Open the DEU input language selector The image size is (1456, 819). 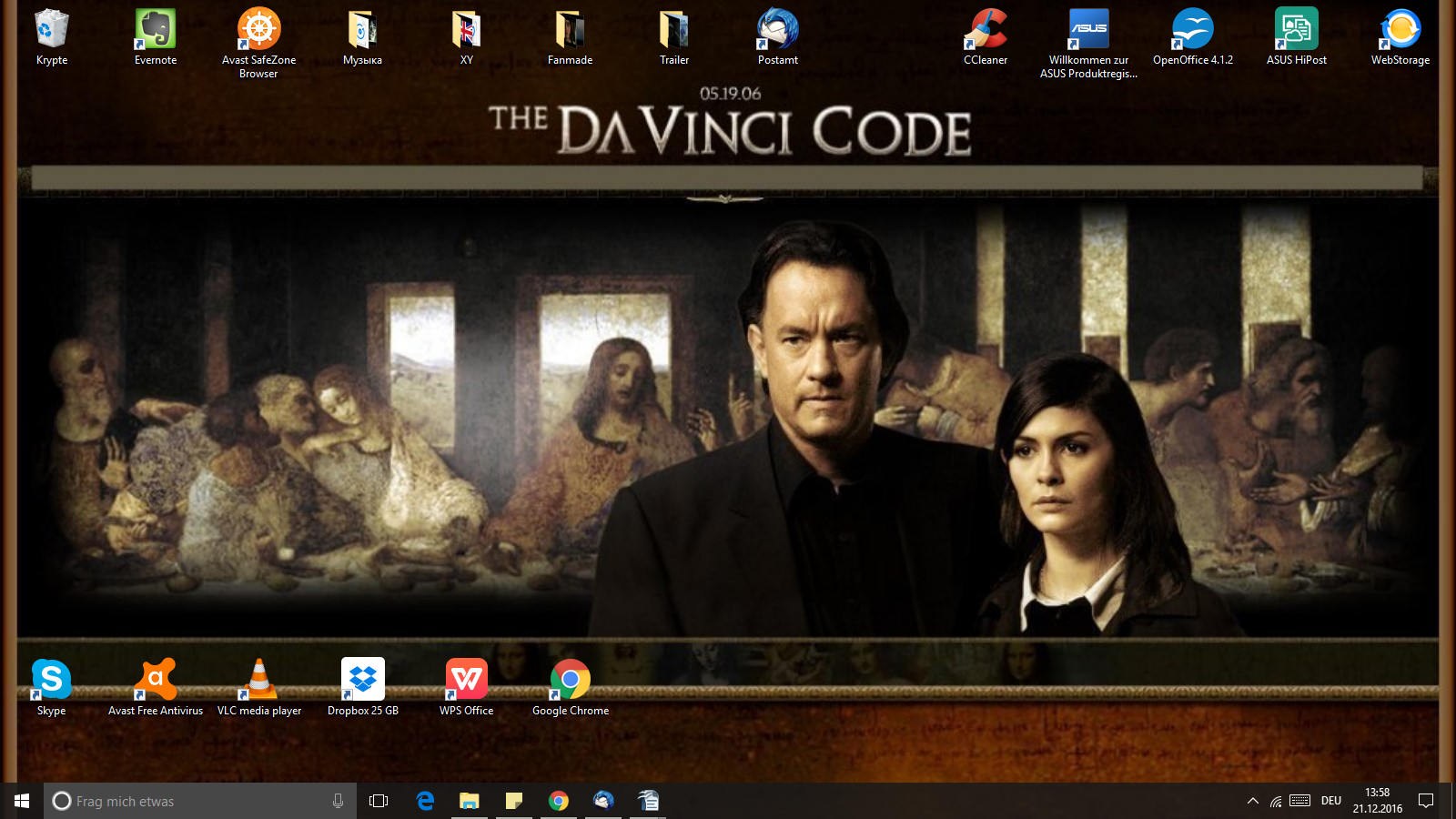tap(1331, 801)
